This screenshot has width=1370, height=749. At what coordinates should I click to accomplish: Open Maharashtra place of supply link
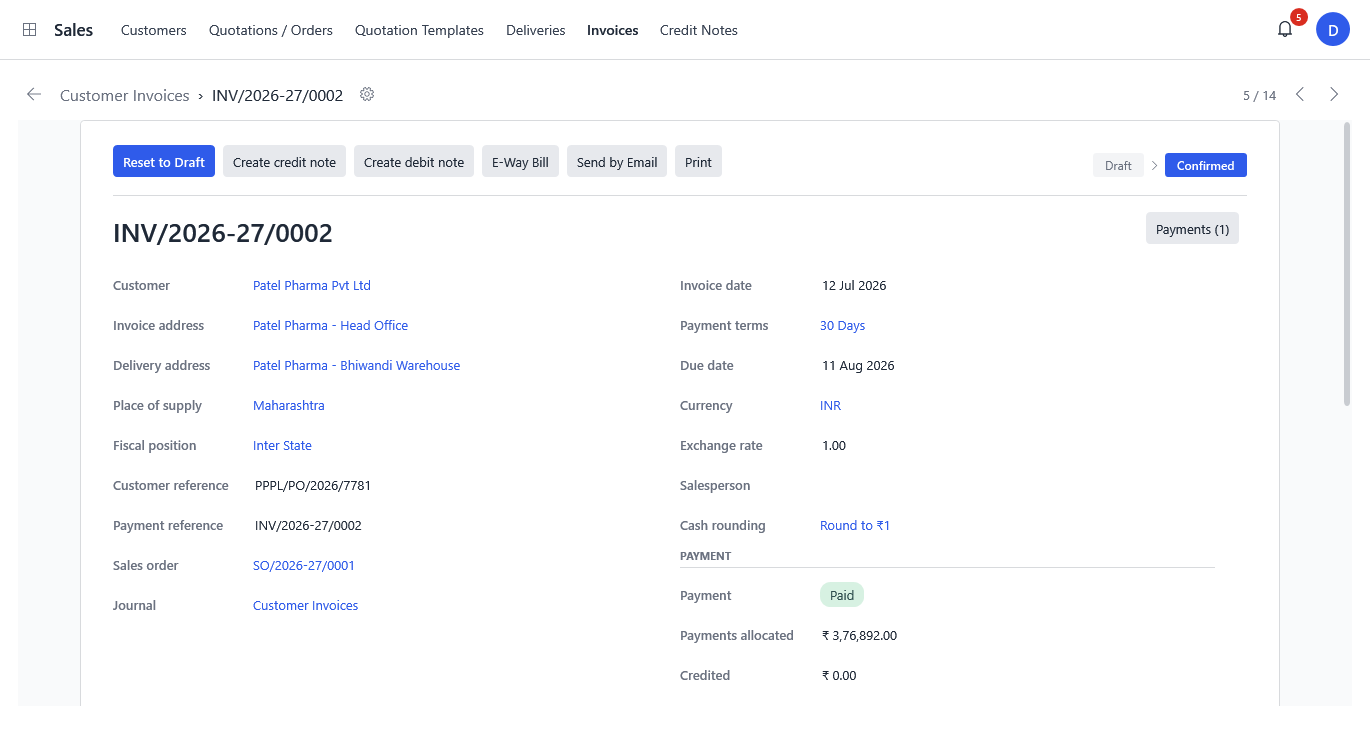point(289,406)
